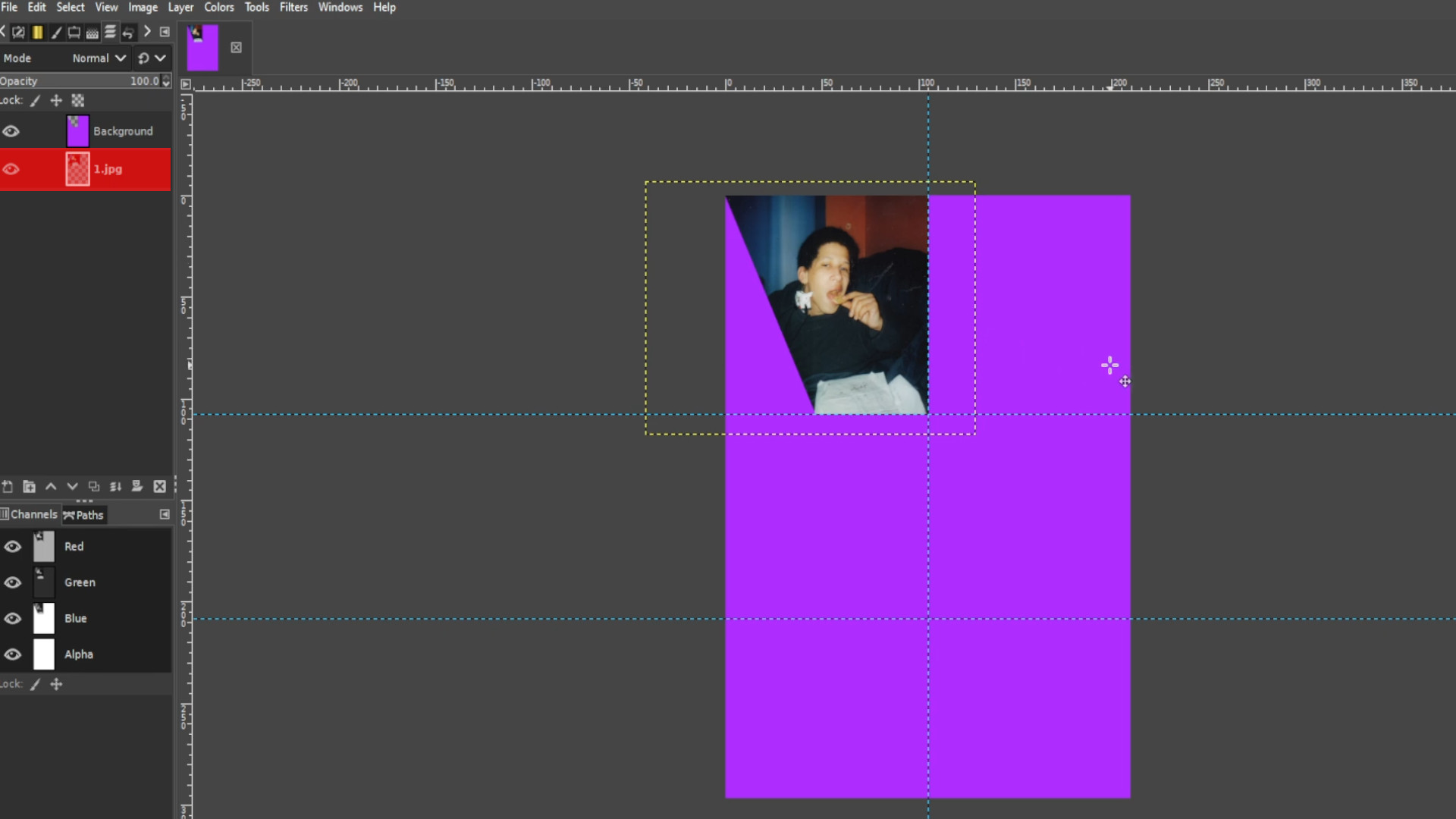Switch to the Layers dock tab

[111, 32]
